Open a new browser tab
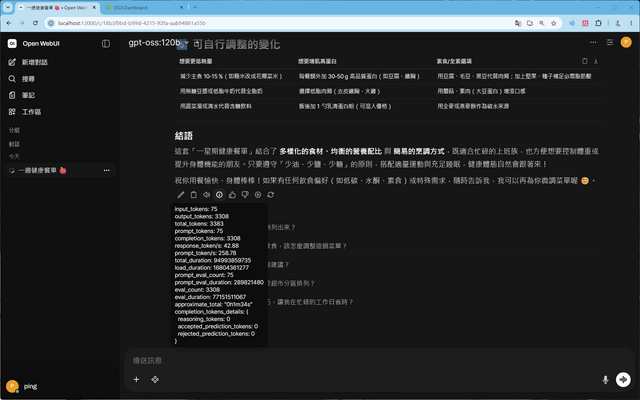This screenshot has height=400, width=640. pyautogui.click(x=195, y=7)
